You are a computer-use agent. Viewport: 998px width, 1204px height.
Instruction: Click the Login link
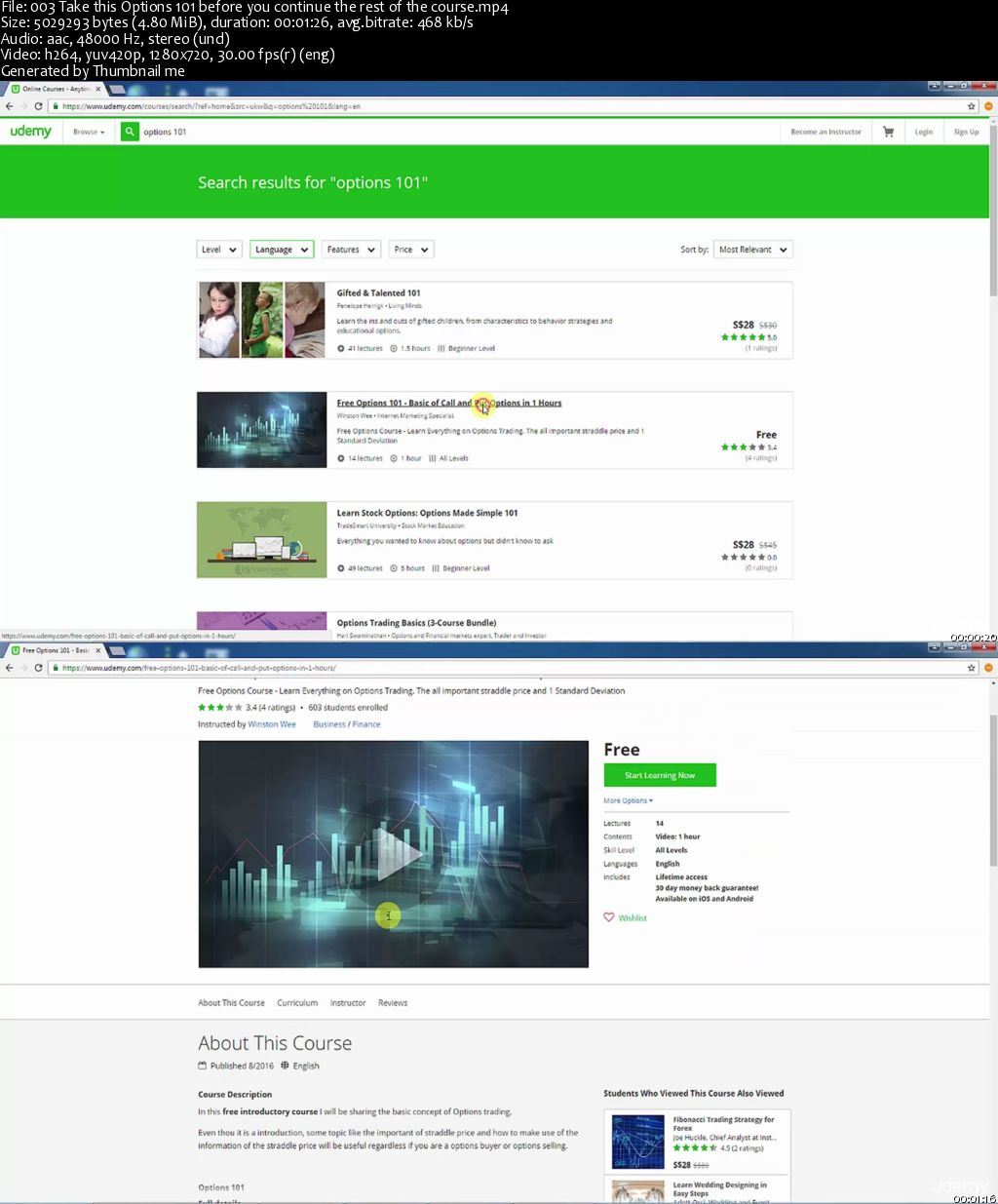click(924, 132)
